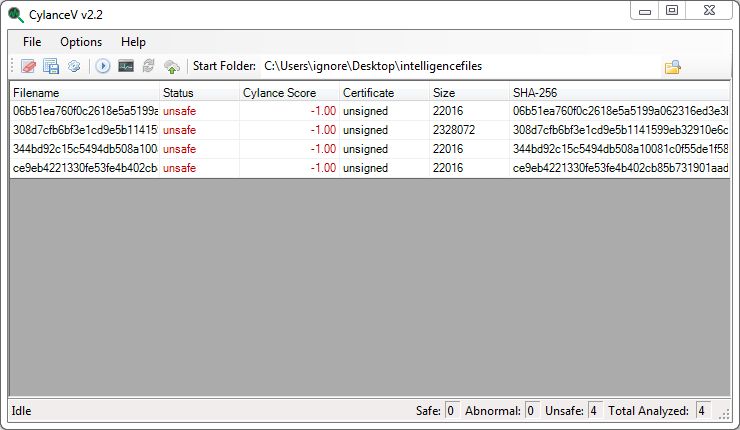
Task: Click the save results floppy-disk icon
Action: 51,67
